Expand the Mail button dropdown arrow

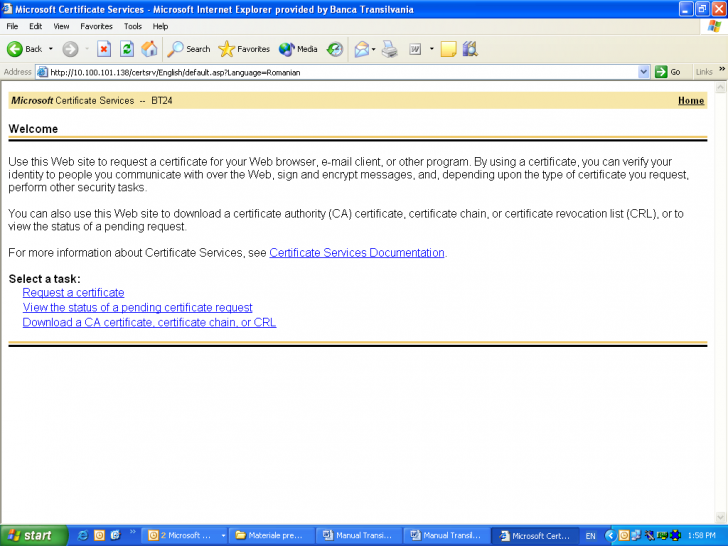[x=373, y=49]
